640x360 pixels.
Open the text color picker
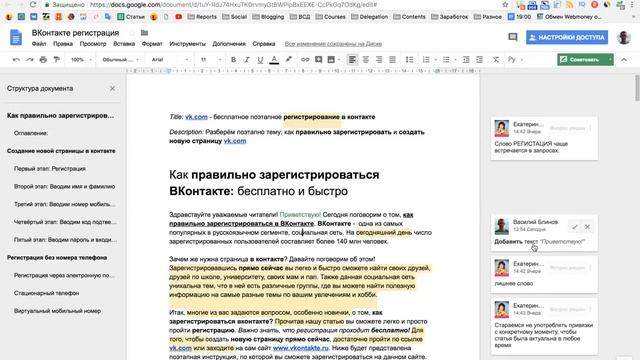(x=274, y=60)
